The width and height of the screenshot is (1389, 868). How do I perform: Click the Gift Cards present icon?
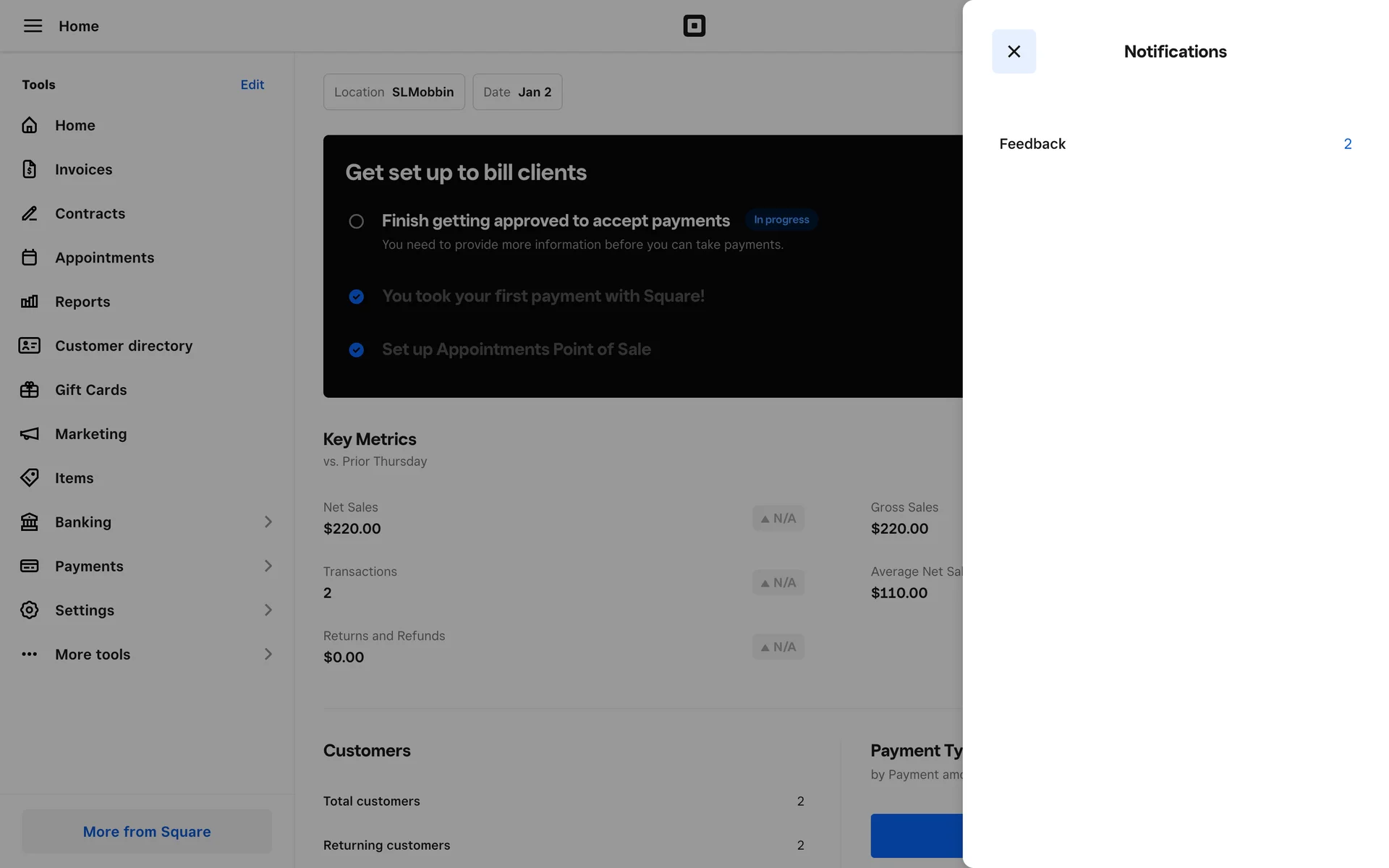point(29,390)
